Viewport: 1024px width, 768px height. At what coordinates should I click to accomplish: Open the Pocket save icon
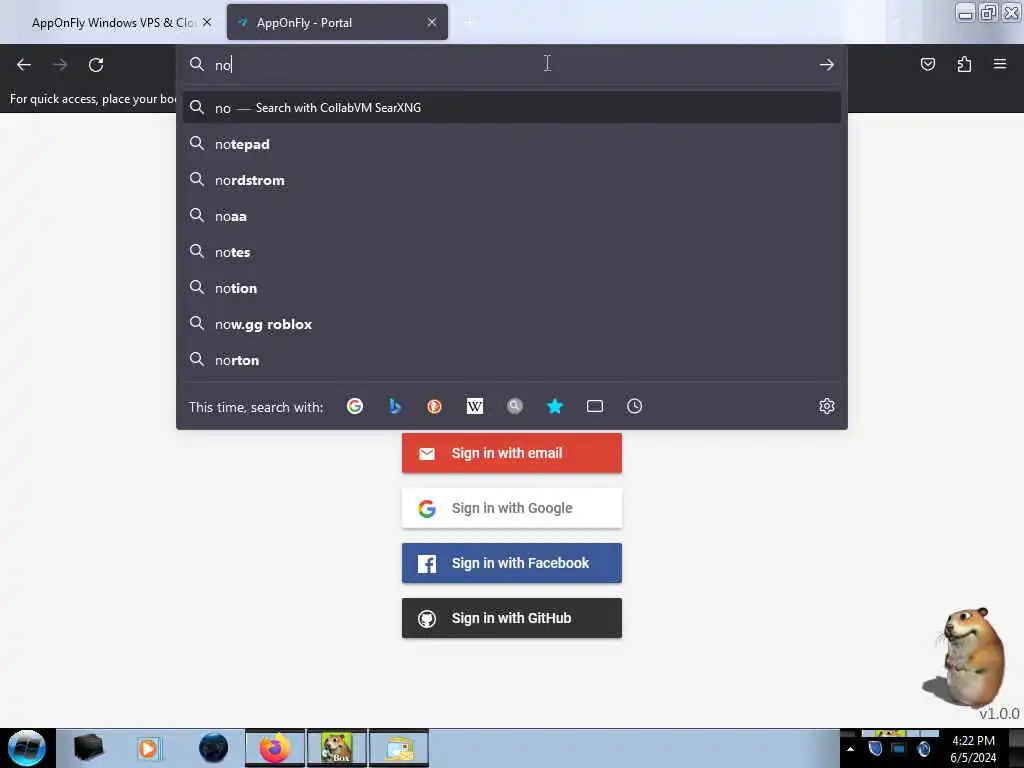(927, 64)
